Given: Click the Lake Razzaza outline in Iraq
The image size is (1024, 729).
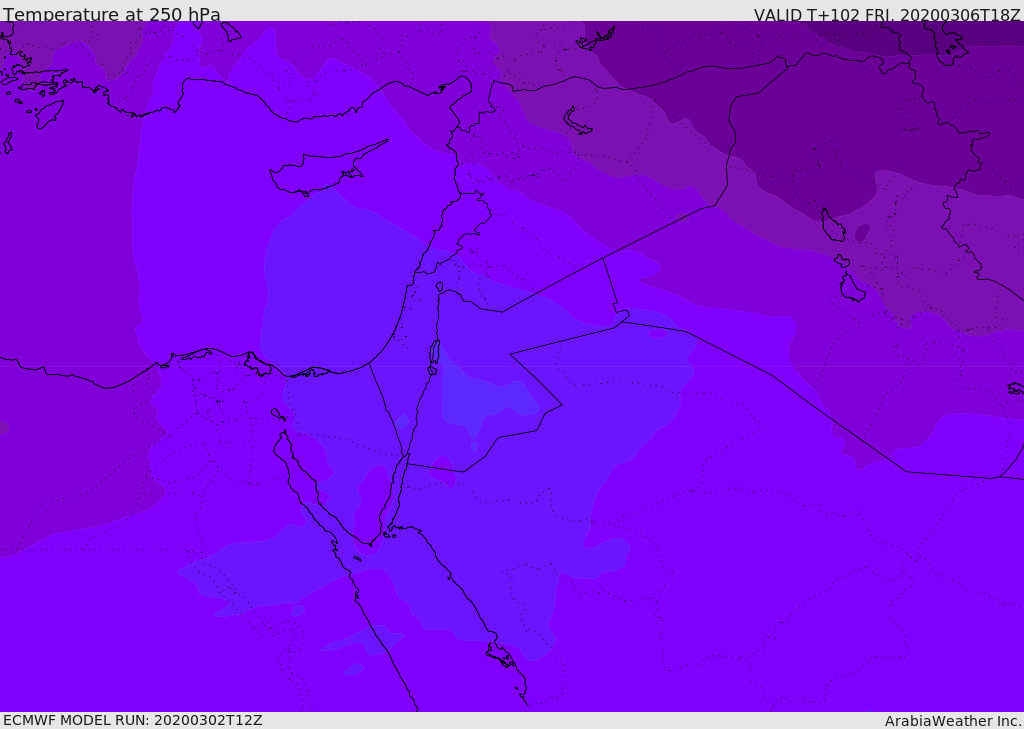Looking at the screenshot, I should [851, 289].
